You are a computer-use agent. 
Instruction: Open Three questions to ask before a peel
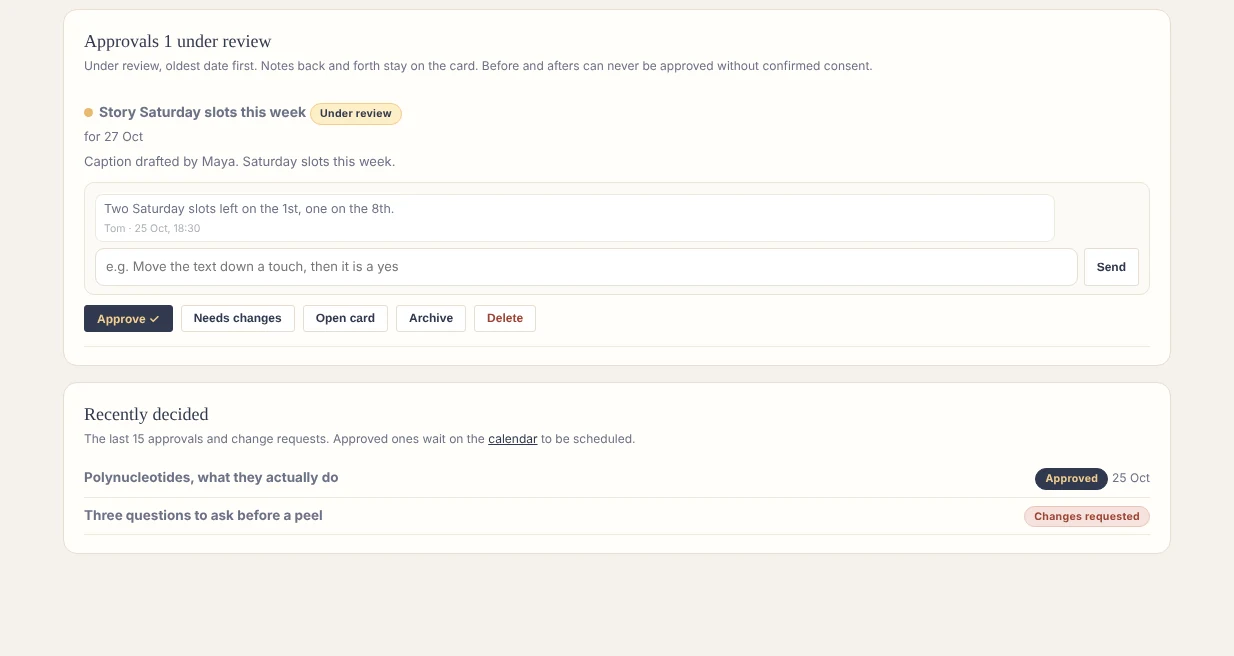click(x=617, y=516)
